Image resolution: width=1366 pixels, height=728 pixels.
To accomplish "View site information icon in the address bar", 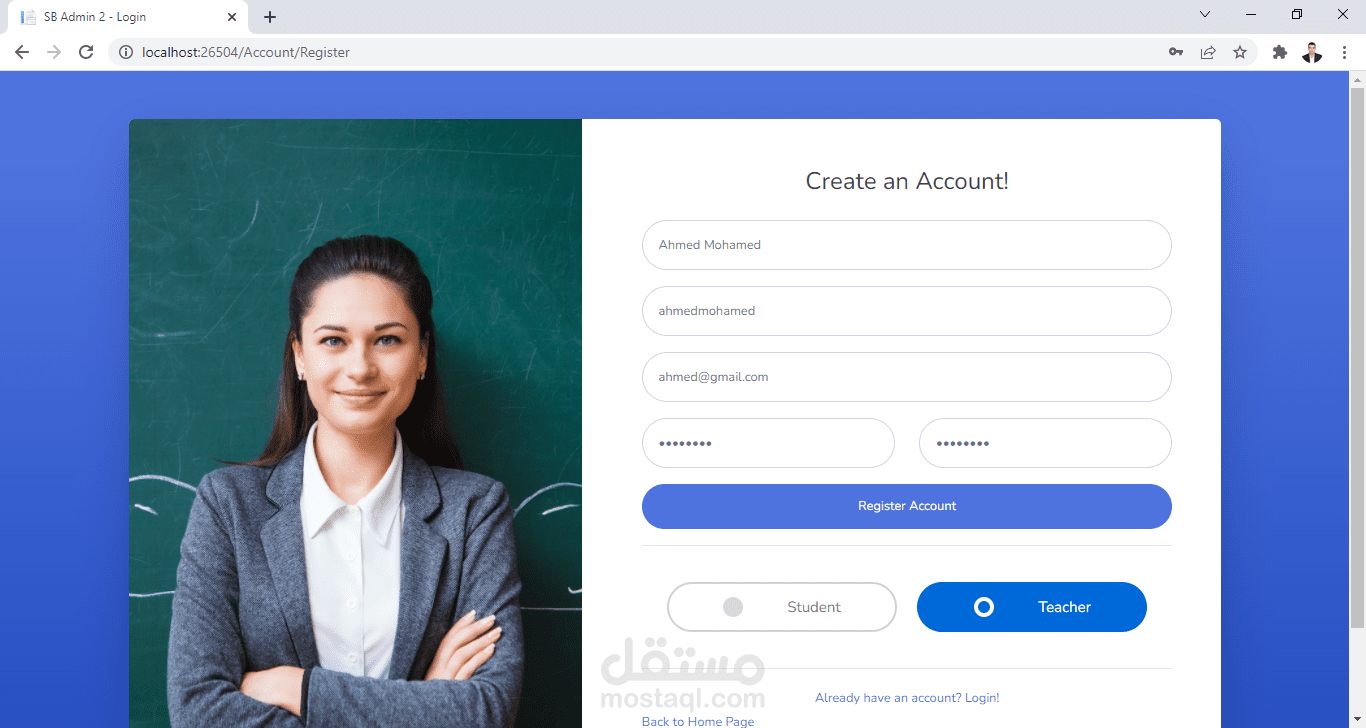I will (x=125, y=52).
